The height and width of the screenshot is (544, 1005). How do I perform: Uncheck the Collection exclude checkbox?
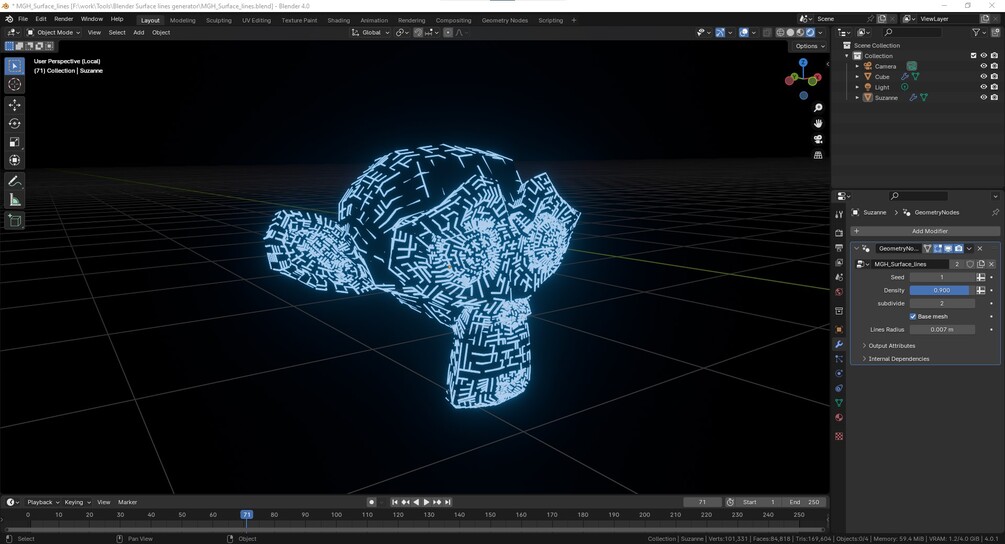coord(973,56)
